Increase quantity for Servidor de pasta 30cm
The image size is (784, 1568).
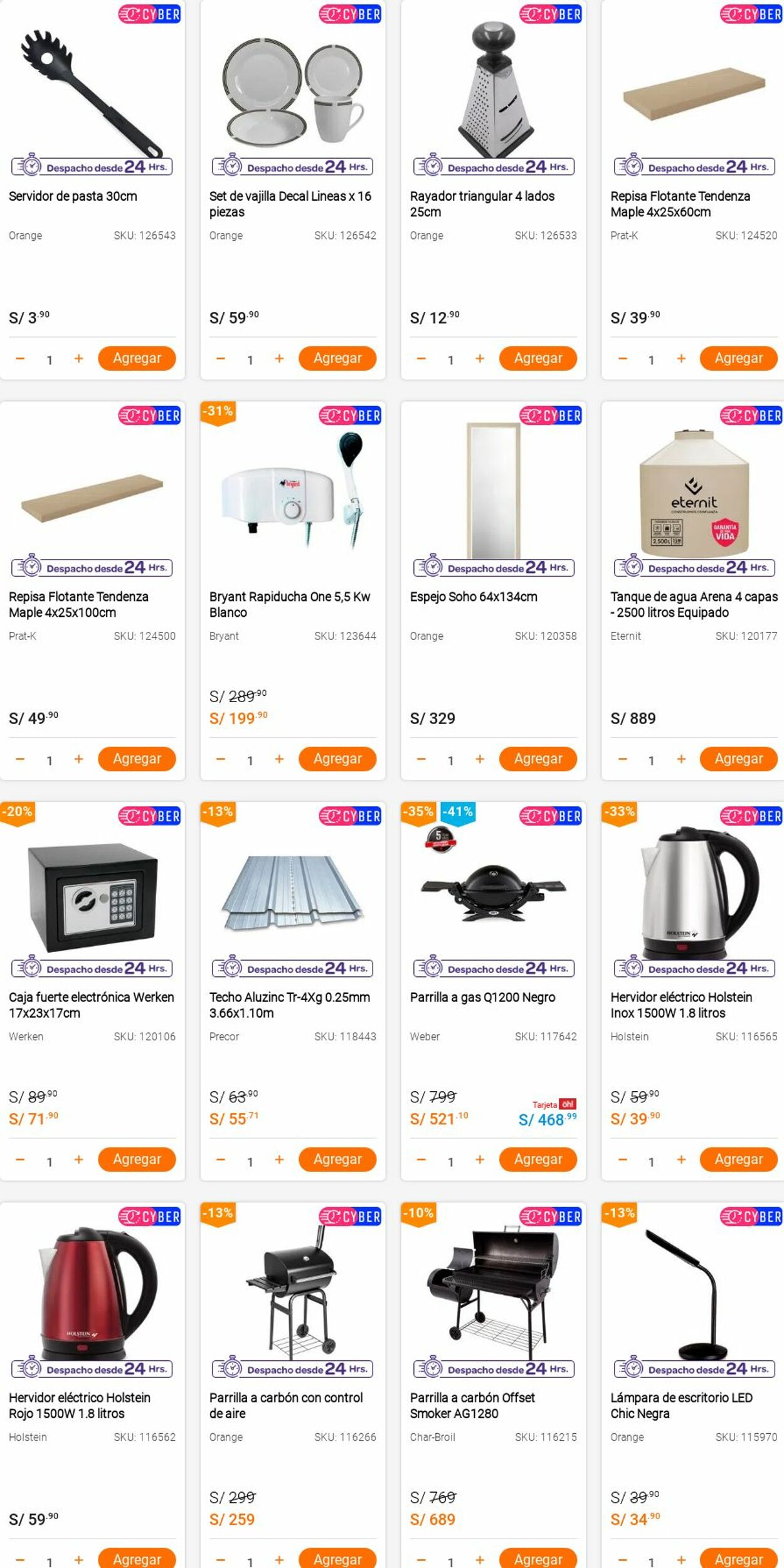(x=78, y=359)
